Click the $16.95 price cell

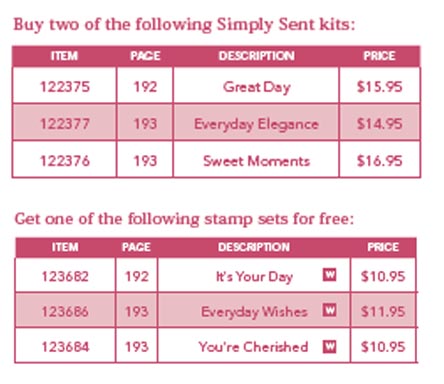pos(380,161)
